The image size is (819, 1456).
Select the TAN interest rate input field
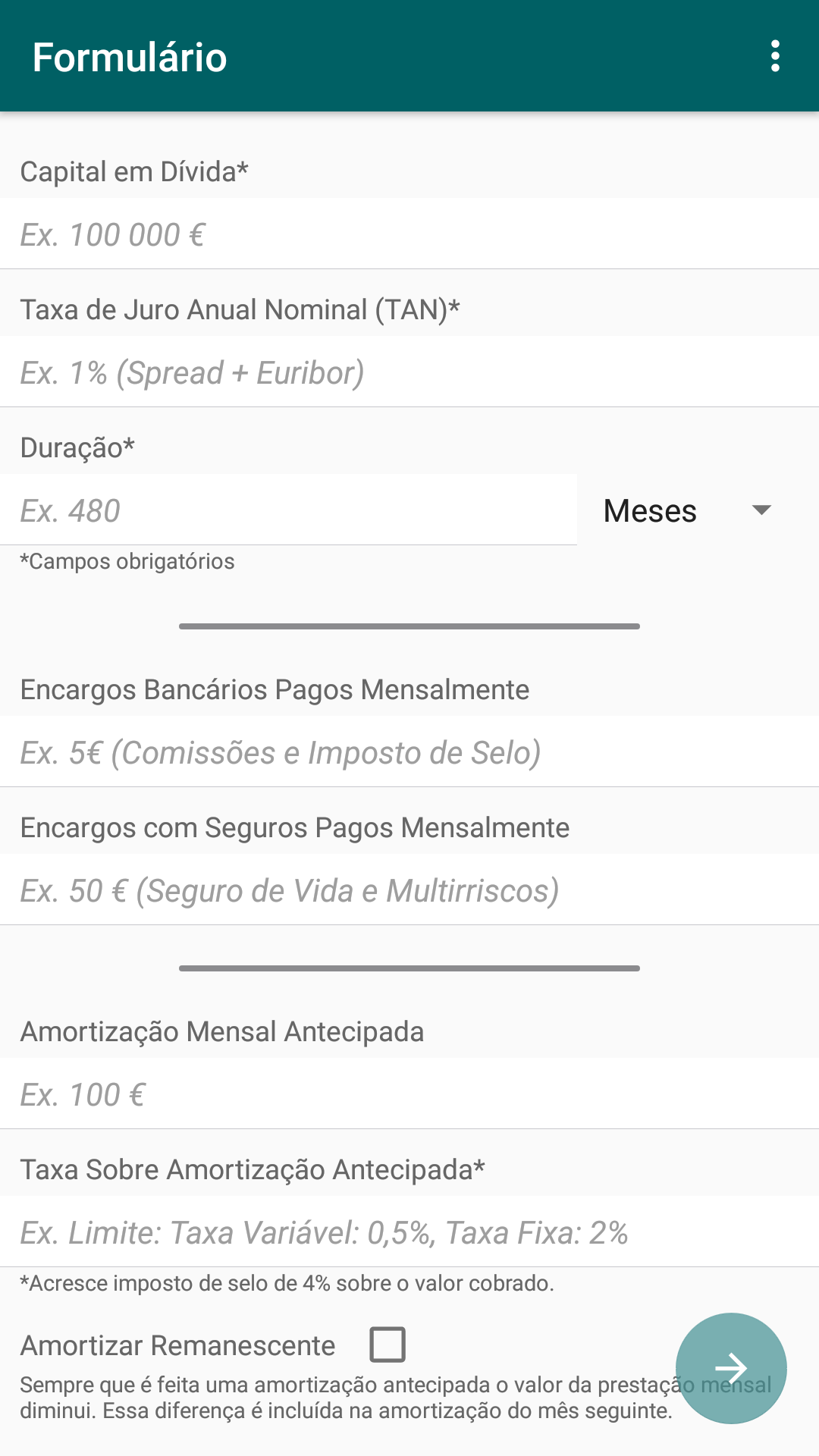tap(409, 372)
